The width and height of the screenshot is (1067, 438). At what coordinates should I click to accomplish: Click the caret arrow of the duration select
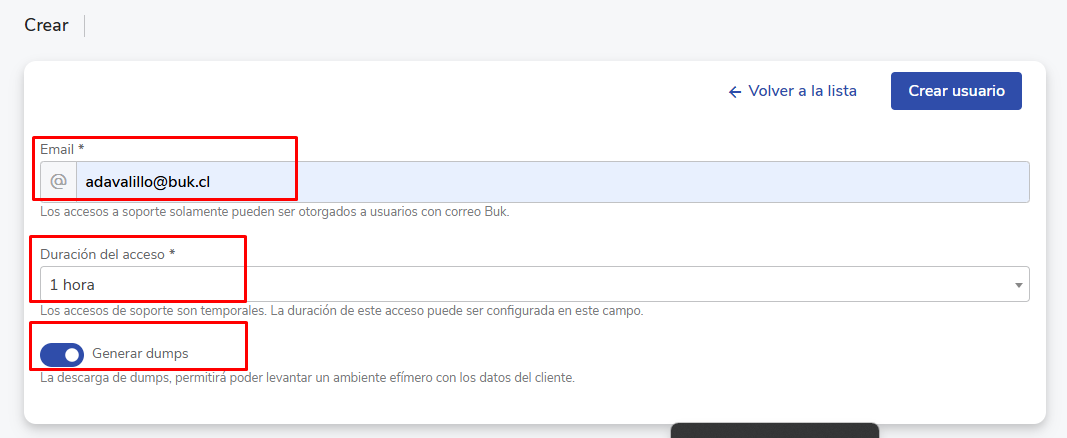tap(1018, 285)
